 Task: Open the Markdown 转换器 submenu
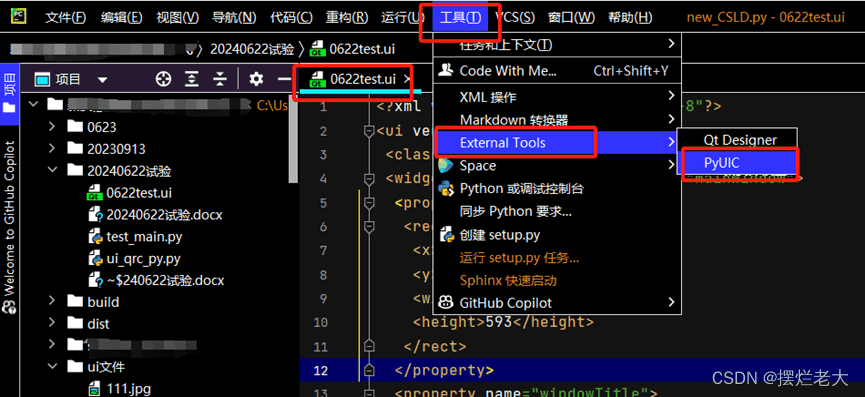[x=556, y=120]
